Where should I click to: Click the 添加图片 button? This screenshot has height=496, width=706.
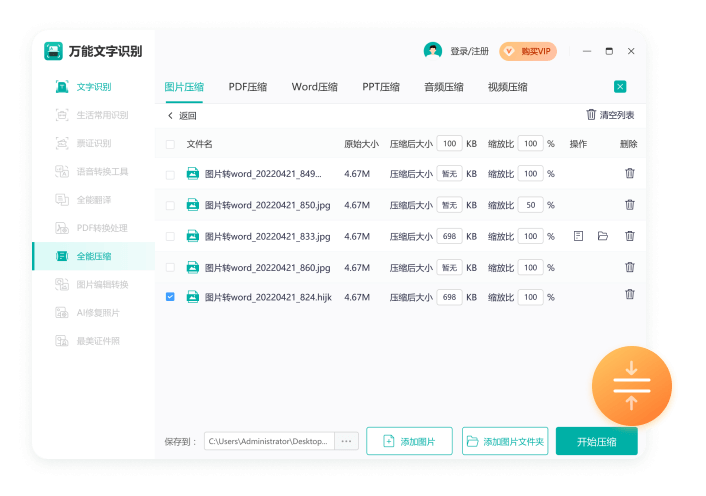409,441
